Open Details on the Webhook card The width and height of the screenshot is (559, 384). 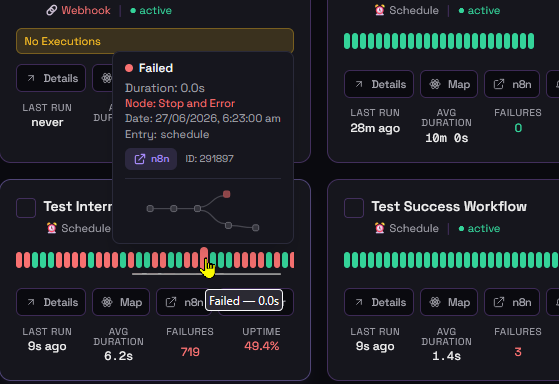pos(51,78)
